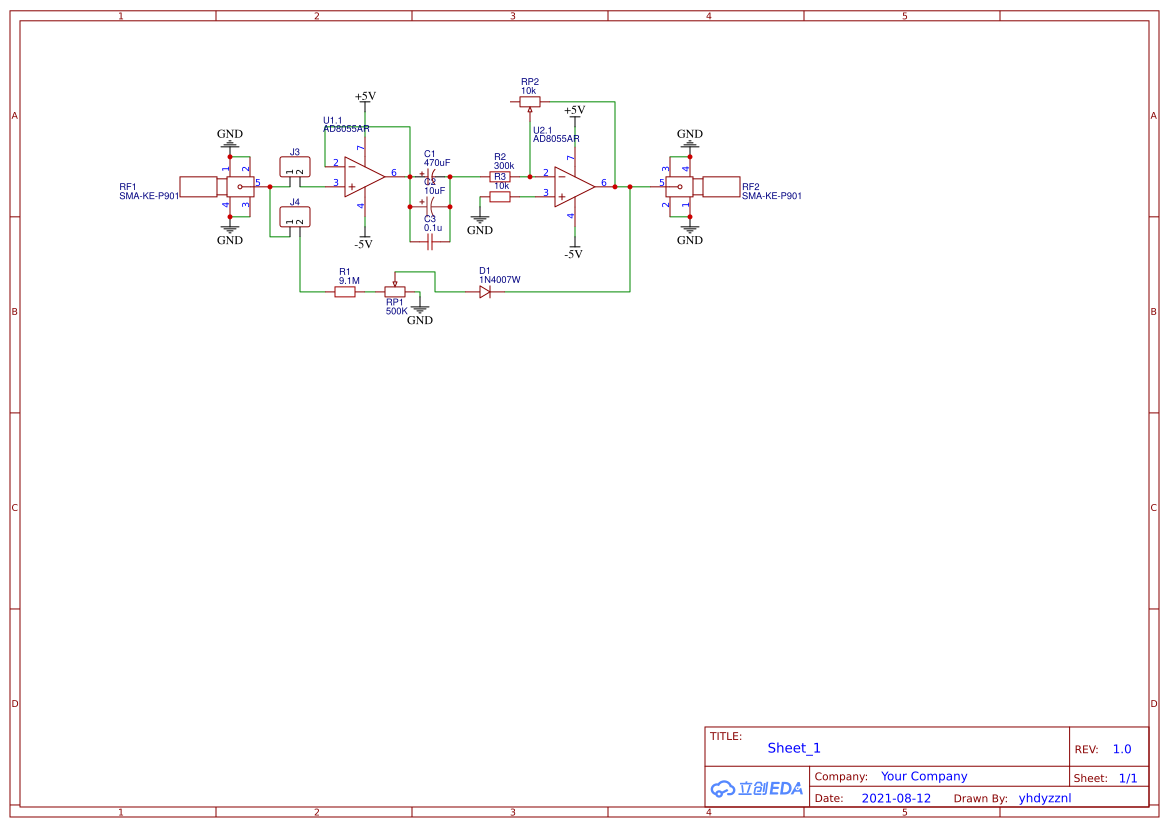This screenshot has width=1169, height=827.
Task: Select the U1.1 op-amp triangle symbol
Action: [x=365, y=177]
